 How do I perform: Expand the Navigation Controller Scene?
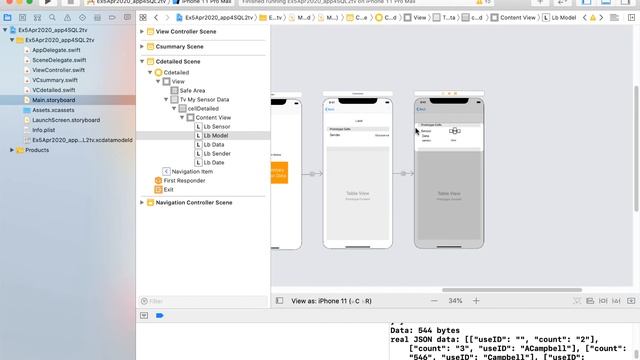[142, 202]
